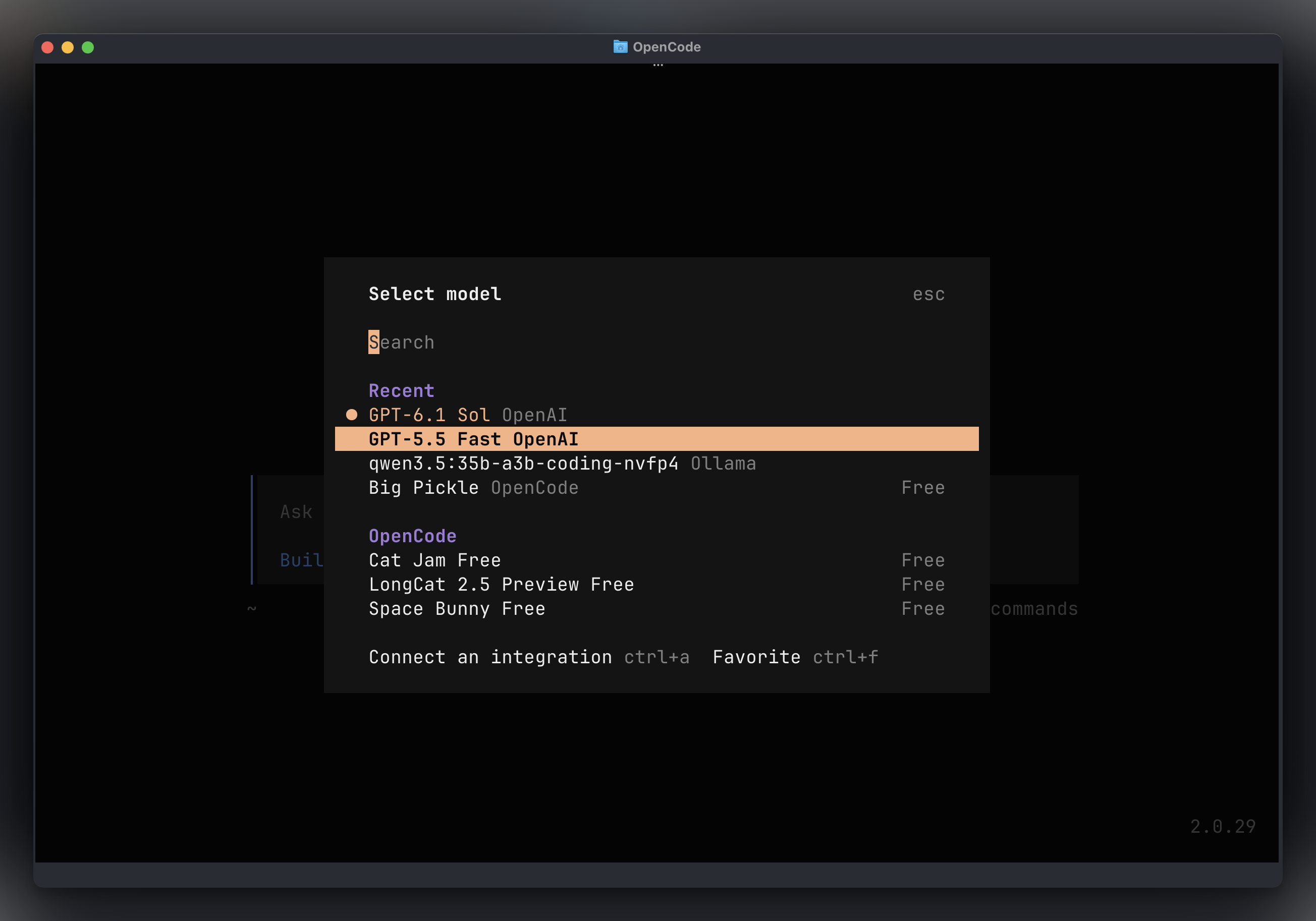Click the active-model dot beside GPT-6.1 Sol

tap(352, 414)
